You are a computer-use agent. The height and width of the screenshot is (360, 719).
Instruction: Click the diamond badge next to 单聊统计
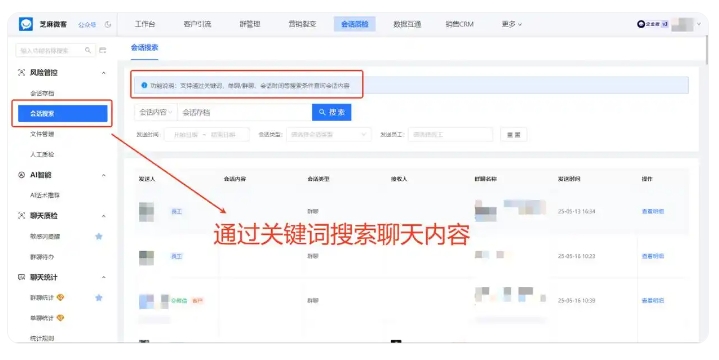click(60, 318)
